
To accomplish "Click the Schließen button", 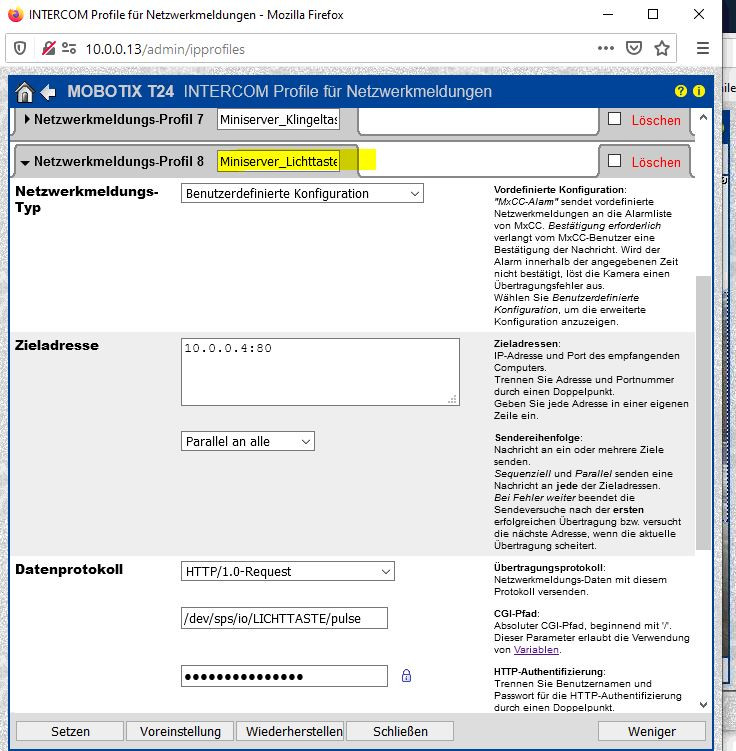I will 400,731.
